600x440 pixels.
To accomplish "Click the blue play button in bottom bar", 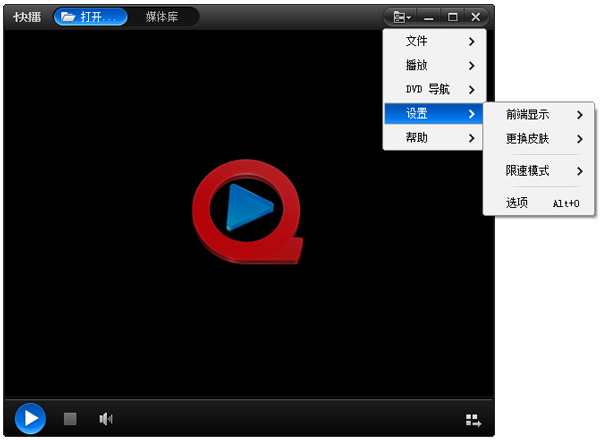I will 30,418.
